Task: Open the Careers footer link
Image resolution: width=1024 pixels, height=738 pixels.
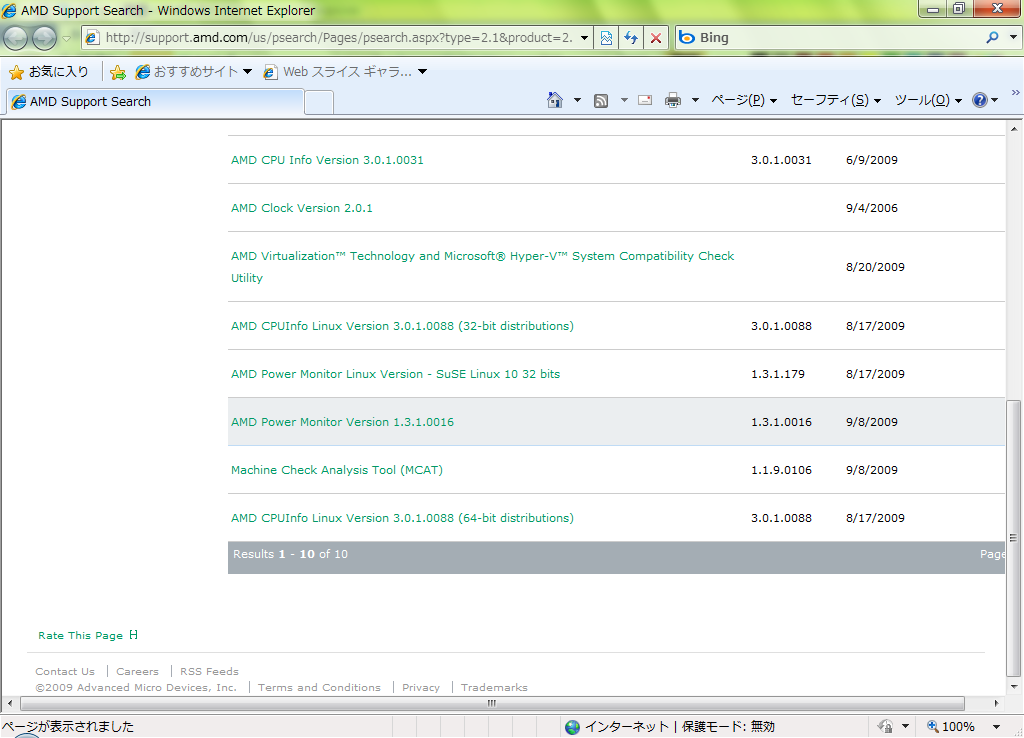Action: [137, 671]
